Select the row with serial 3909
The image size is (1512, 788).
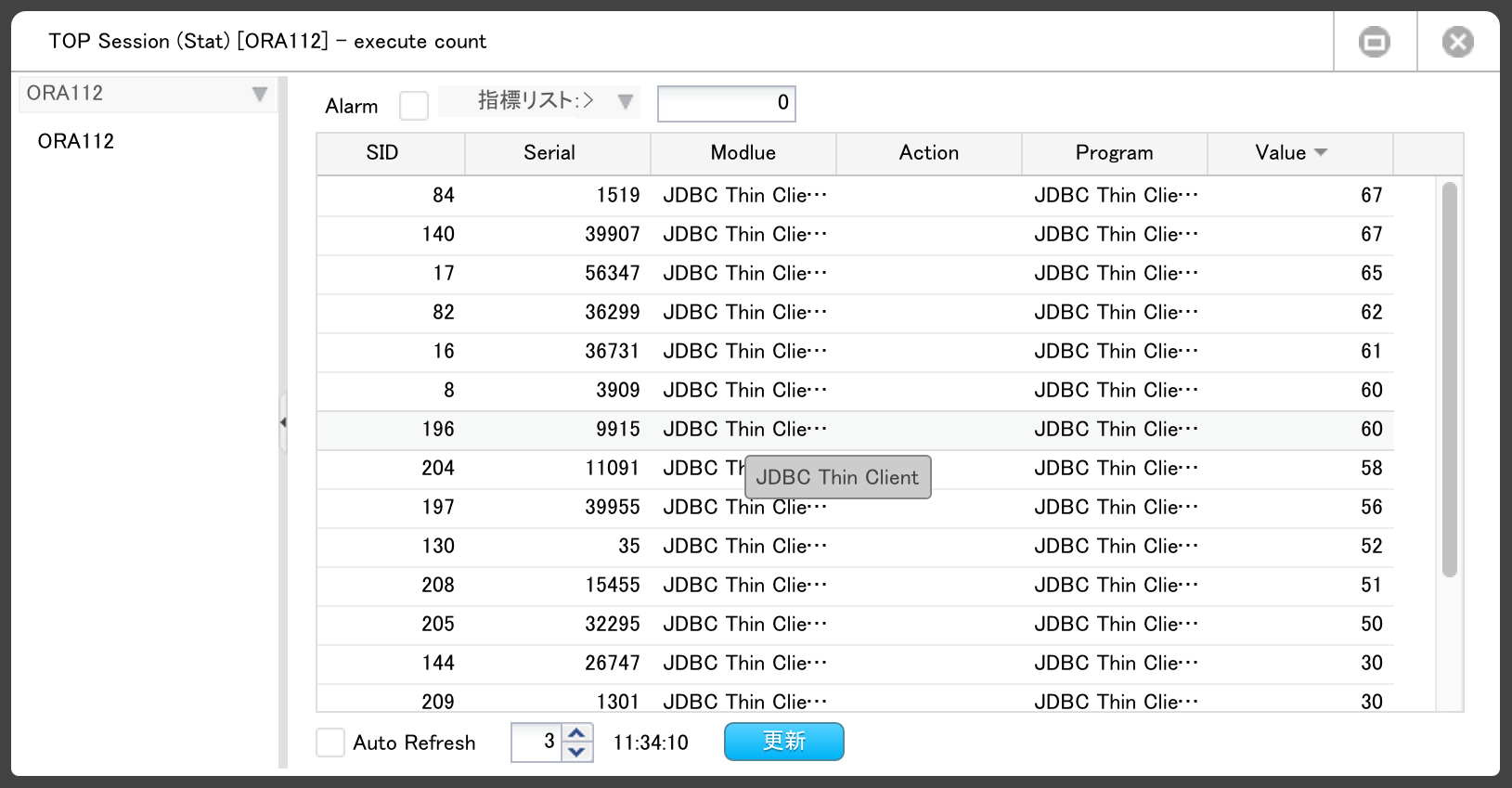[855, 391]
